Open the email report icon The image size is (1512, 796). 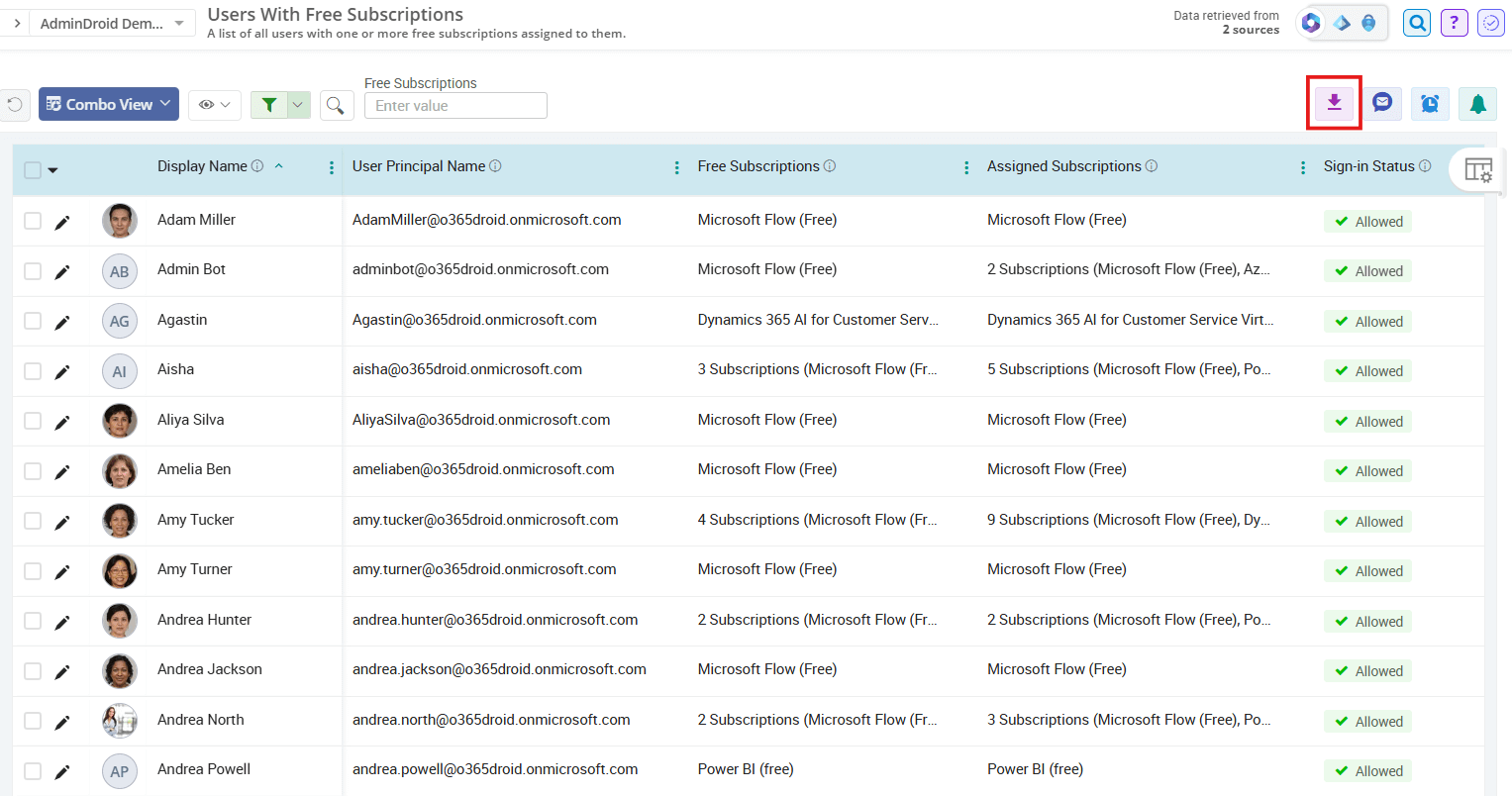[1382, 103]
